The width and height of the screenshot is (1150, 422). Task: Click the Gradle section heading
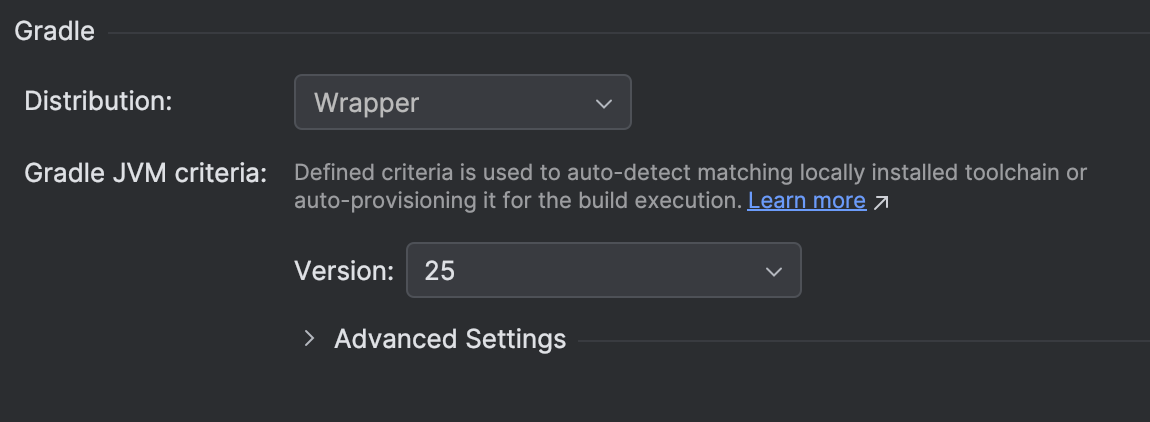[54, 31]
